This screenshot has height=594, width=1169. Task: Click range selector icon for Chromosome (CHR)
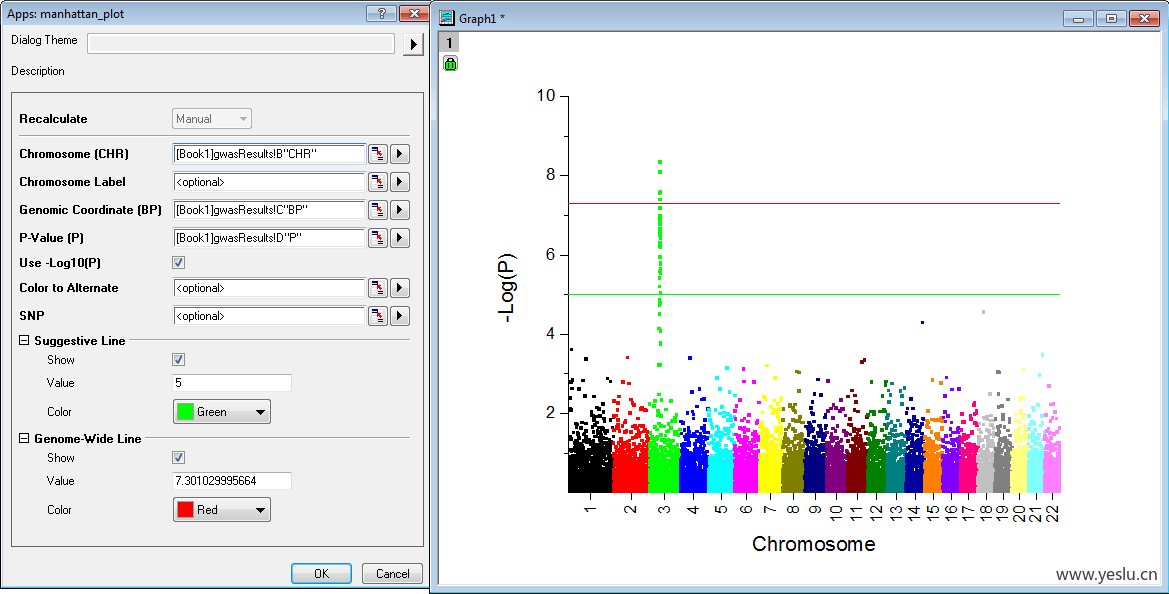[378, 154]
